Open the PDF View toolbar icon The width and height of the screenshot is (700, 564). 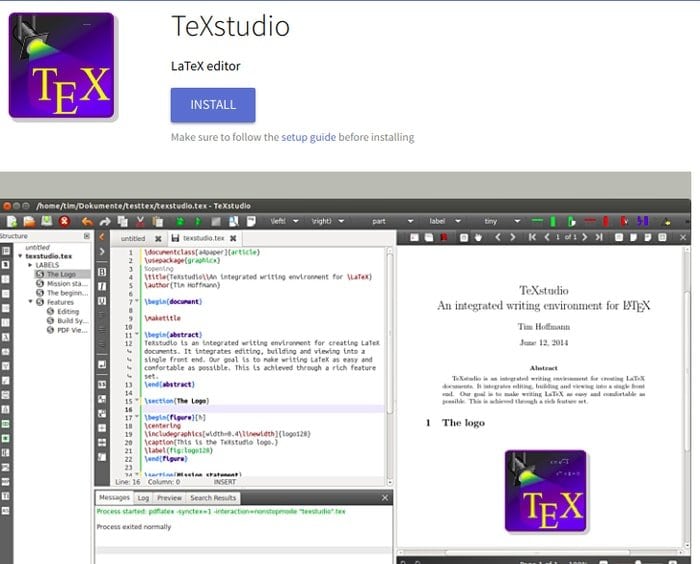(x=233, y=221)
